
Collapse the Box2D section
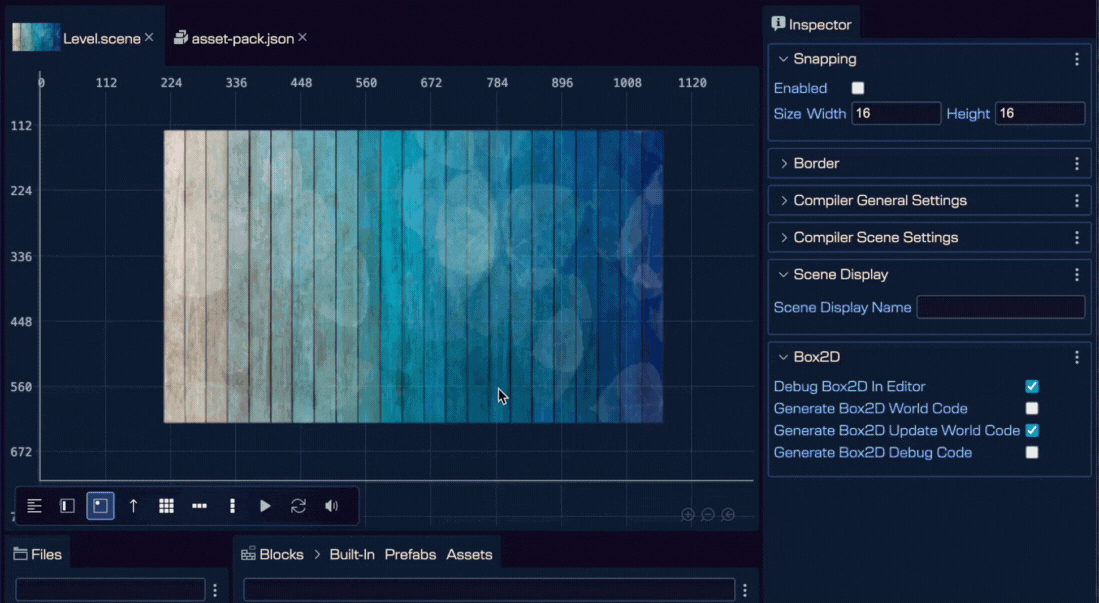pyautogui.click(x=784, y=357)
